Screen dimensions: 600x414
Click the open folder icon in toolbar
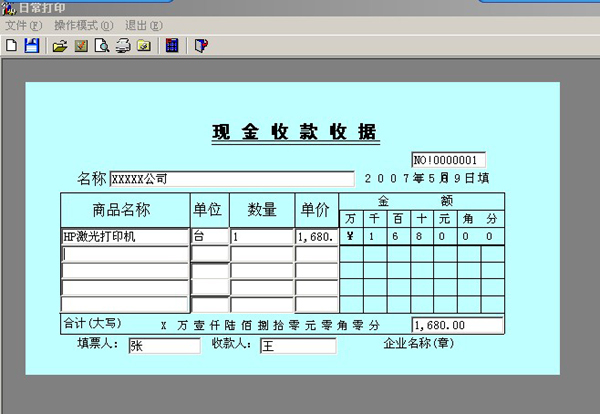[60, 45]
